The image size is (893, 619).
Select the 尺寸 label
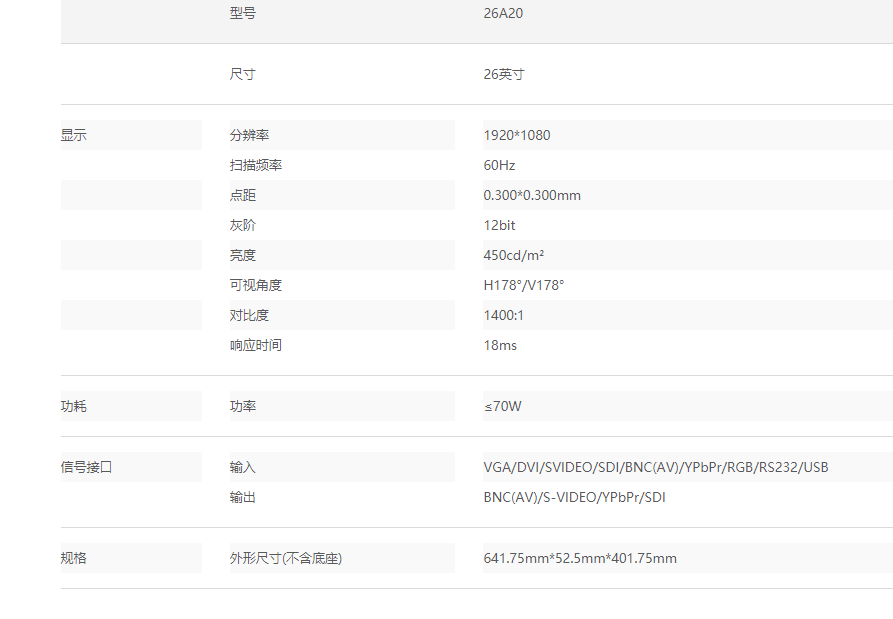point(243,74)
